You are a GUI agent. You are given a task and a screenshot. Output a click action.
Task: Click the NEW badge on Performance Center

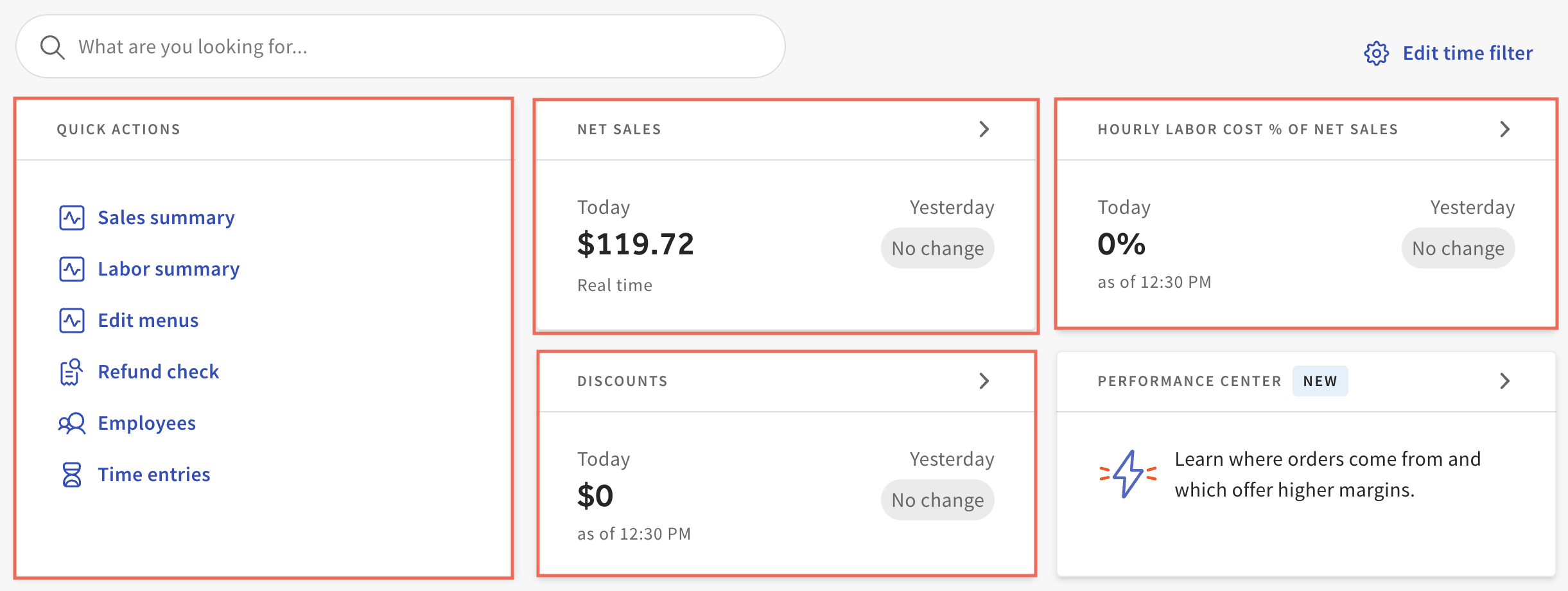1320,380
